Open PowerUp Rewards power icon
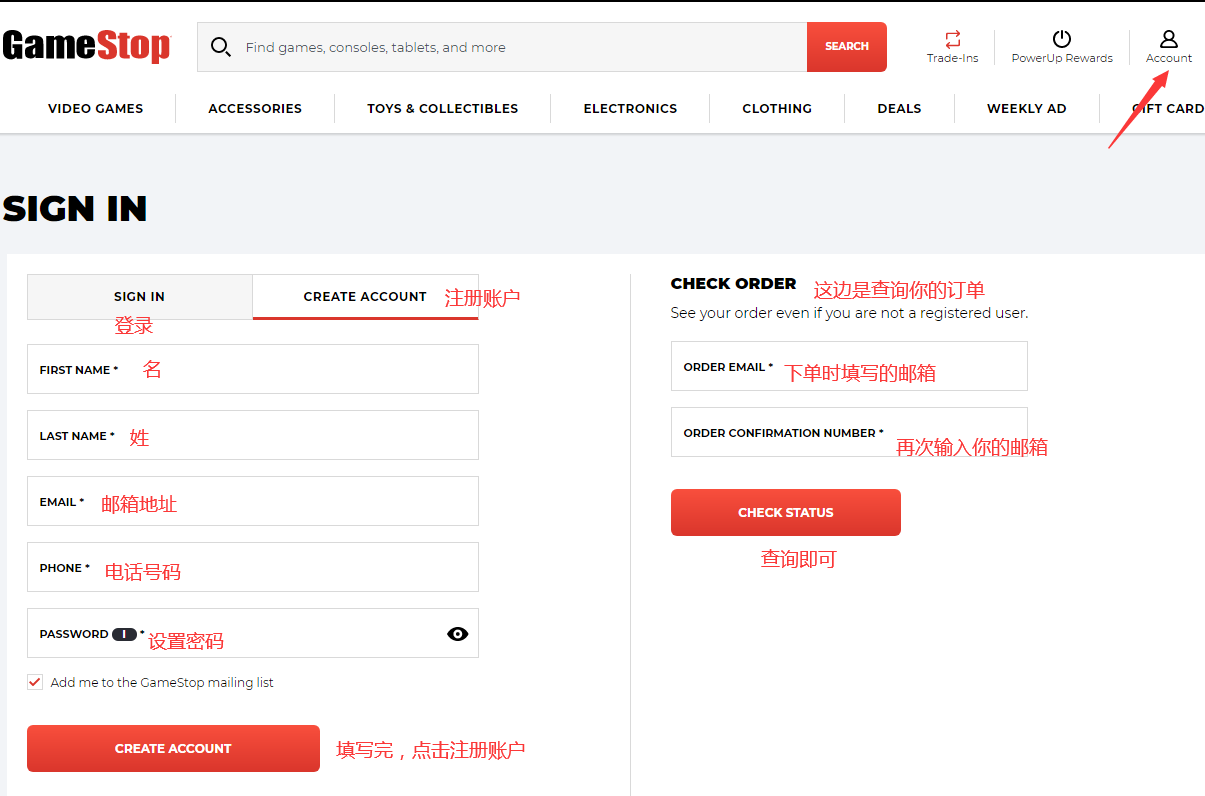1205x796 pixels. tap(1062, 39)
